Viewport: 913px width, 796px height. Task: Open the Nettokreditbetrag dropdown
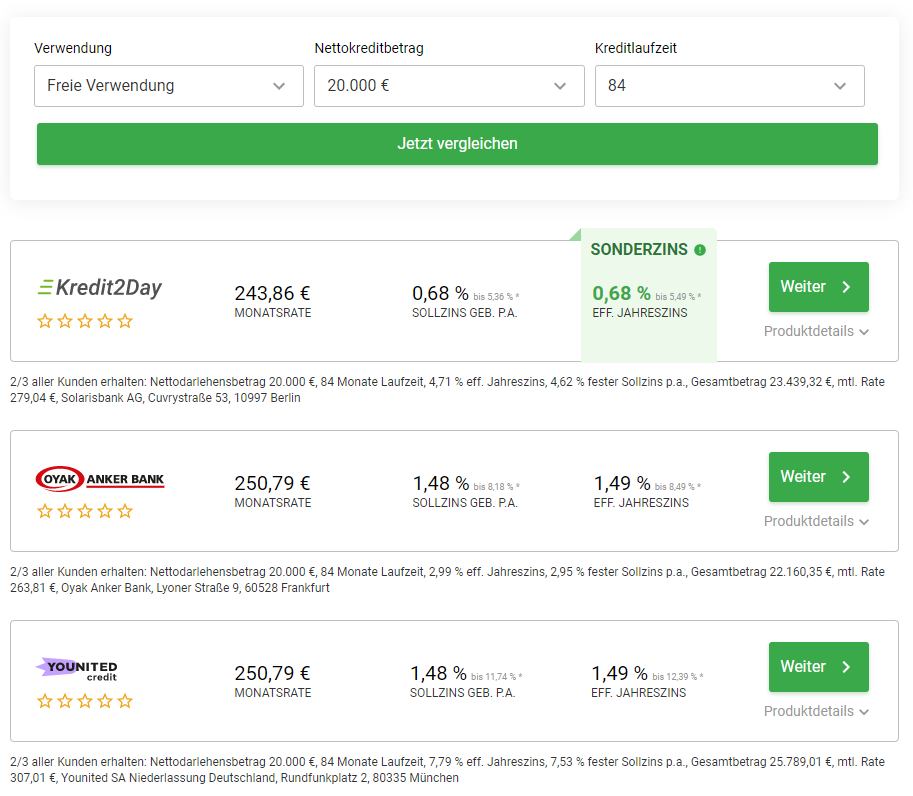click(x=449, y=86)
